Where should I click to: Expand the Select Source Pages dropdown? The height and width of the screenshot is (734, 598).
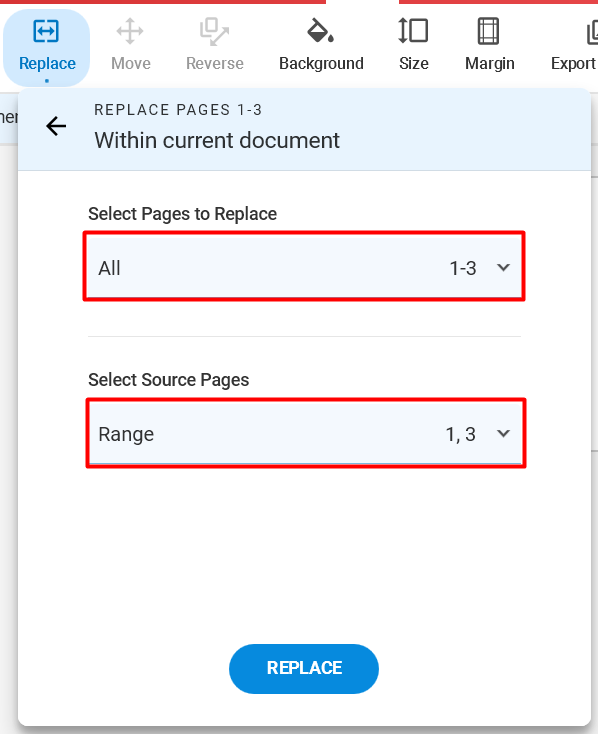tap(305, 433)
